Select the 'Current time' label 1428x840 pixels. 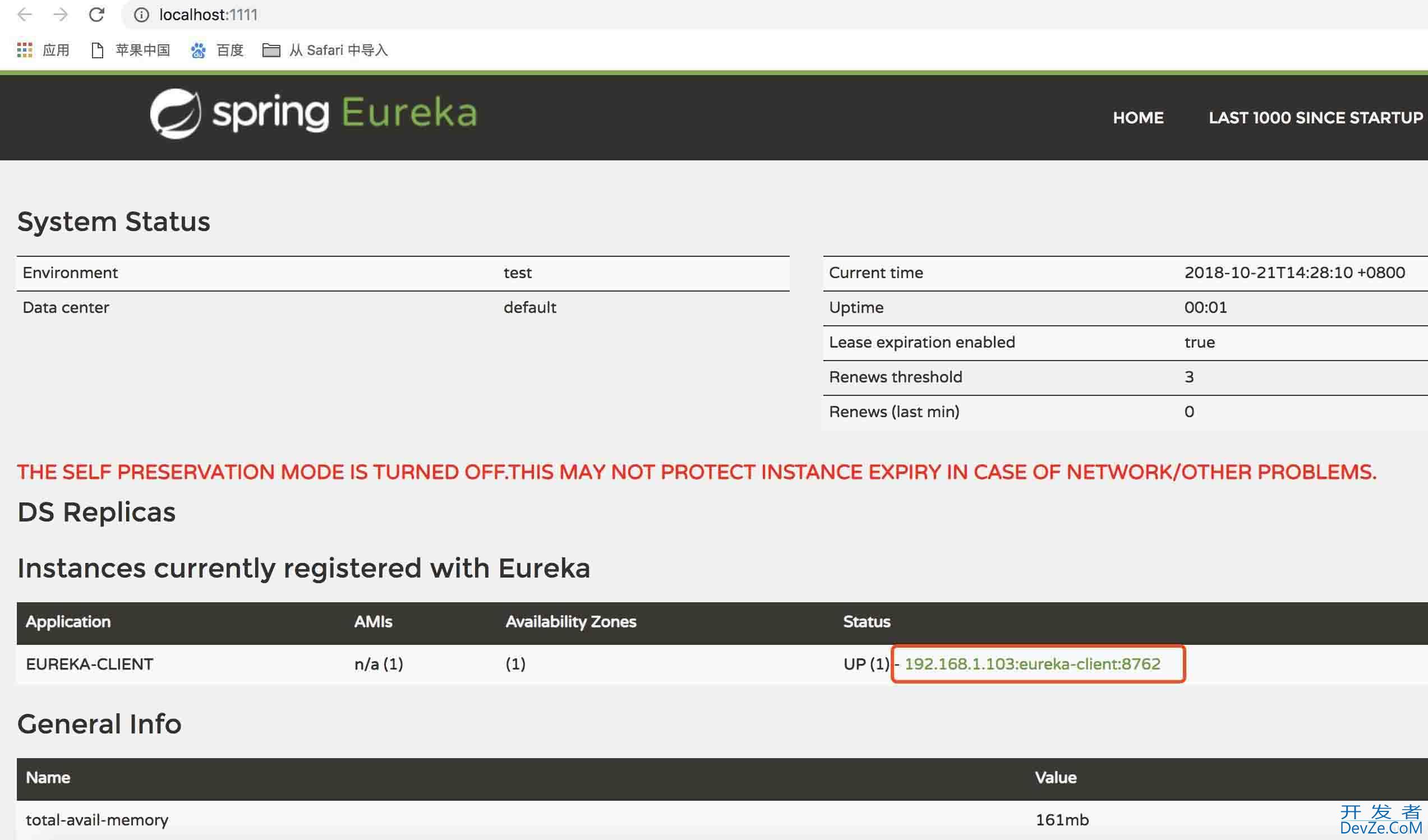pos(876,273)
